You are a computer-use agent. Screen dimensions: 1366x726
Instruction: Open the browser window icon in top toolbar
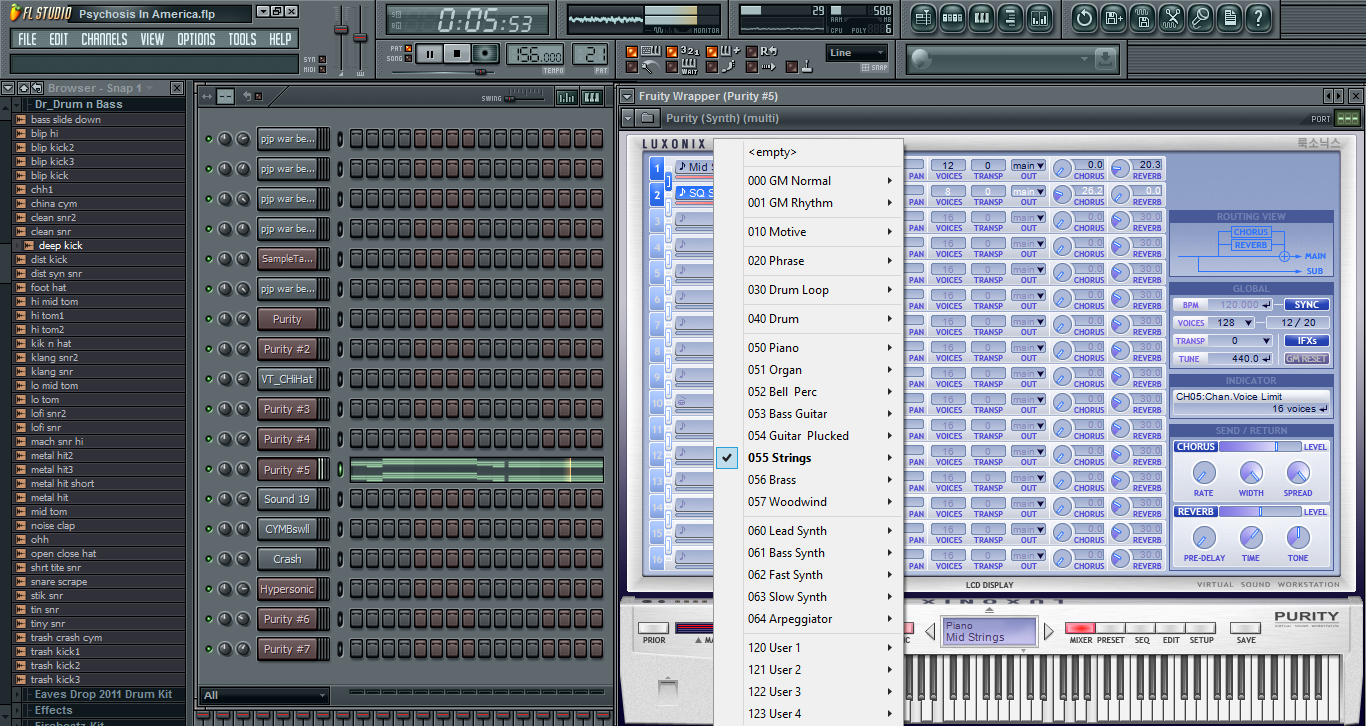tap(1010, 17)
